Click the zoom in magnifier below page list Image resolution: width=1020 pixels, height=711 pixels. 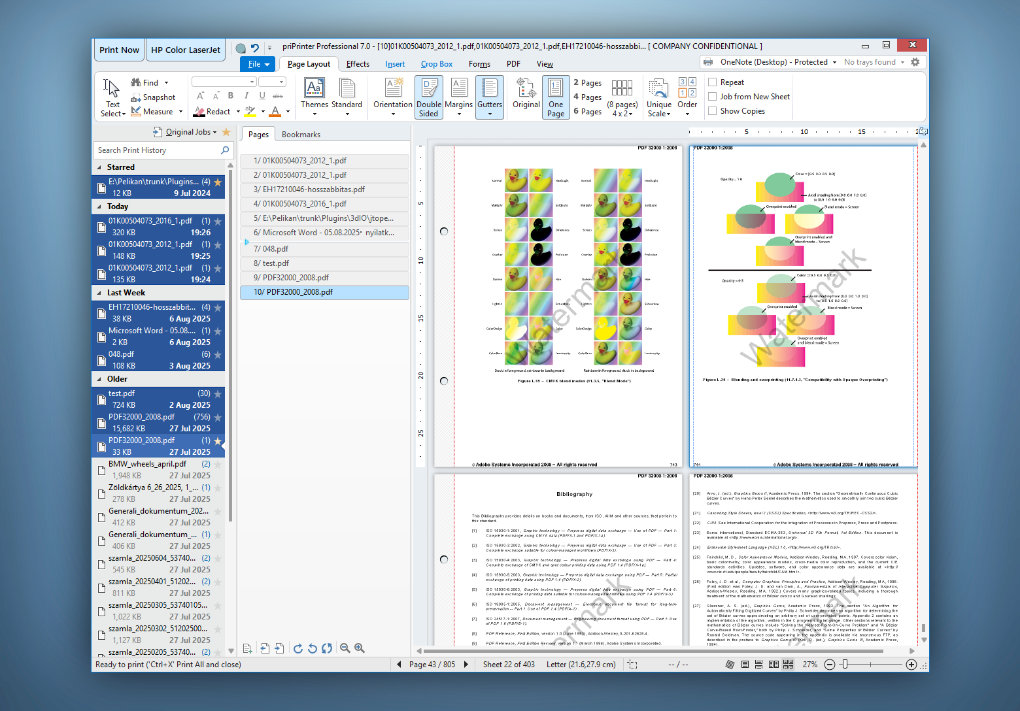point(359,648)
